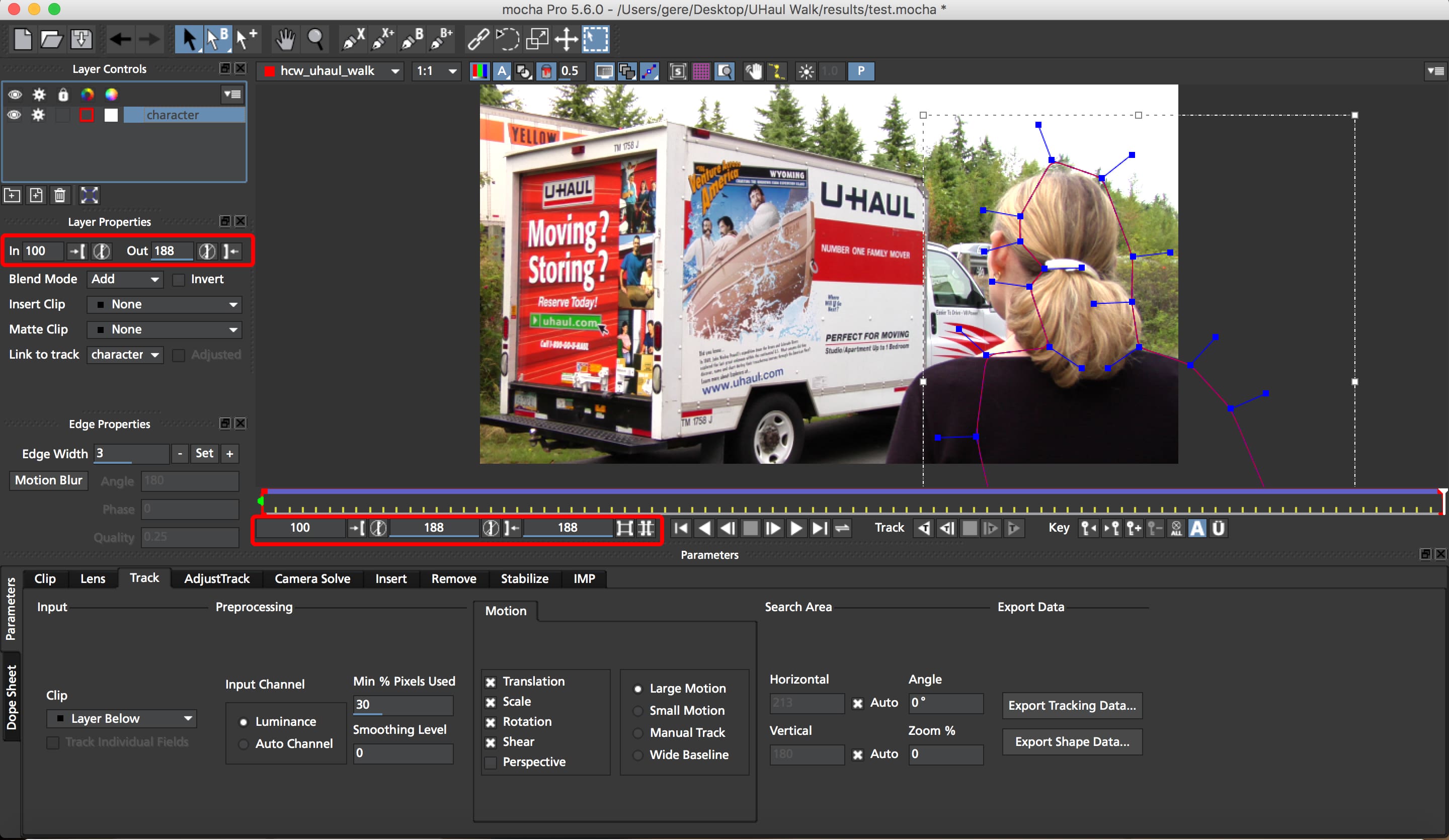Viewport: 1449px width, 840px height.
Task: Click the Create Bezier Layer tool
Action: (412, 39)
